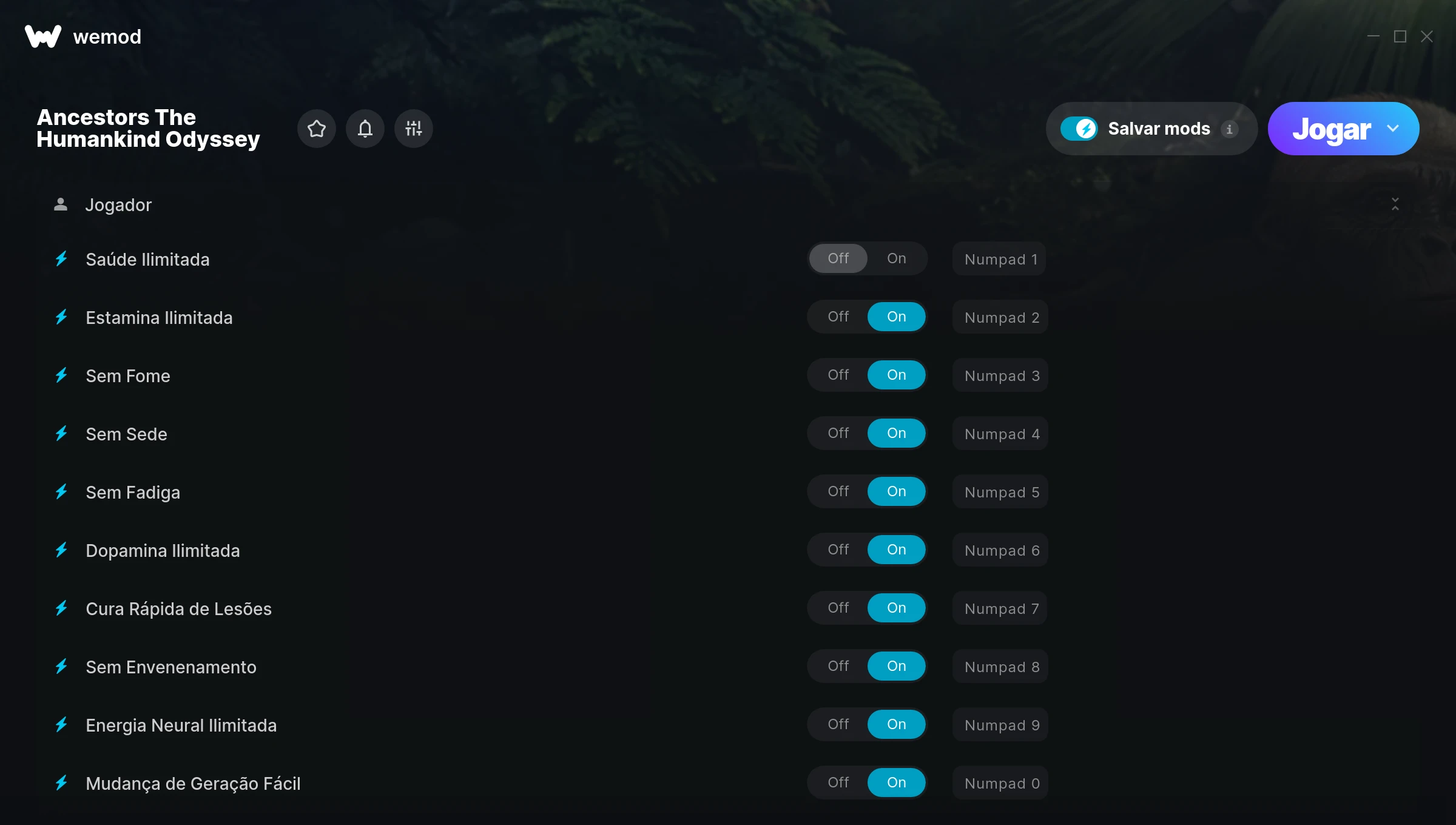Turn off Estamina Ilimitada

coord(838,317)
